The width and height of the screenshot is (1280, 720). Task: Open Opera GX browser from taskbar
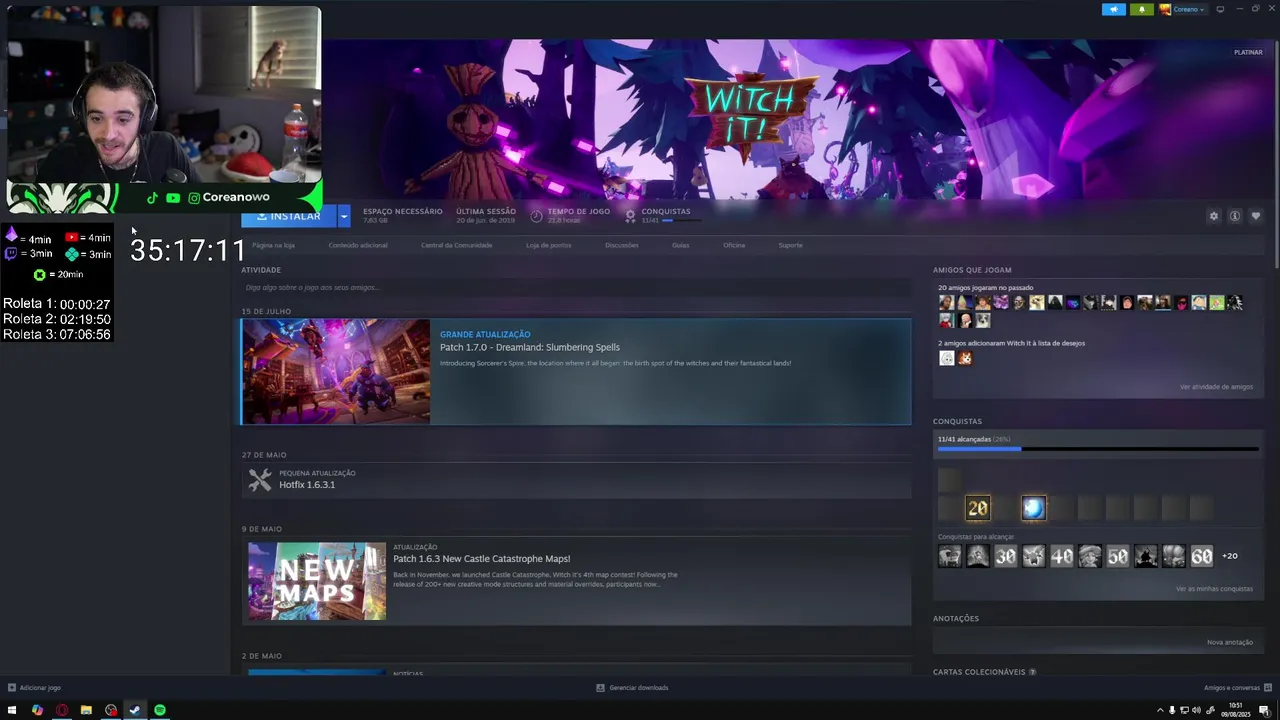pyautogui.click(x=62, y=710)
